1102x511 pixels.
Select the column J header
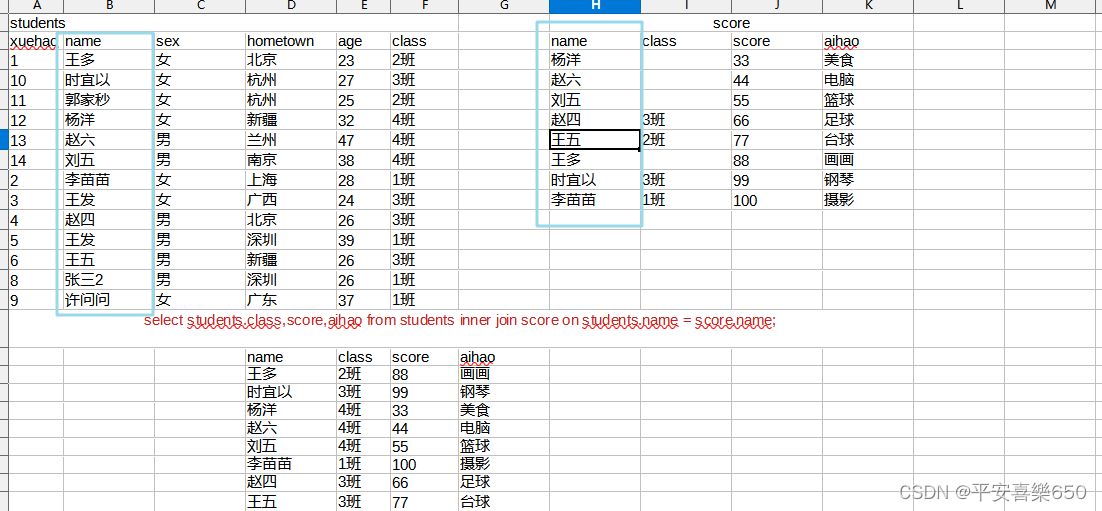[x=777, y=6]
